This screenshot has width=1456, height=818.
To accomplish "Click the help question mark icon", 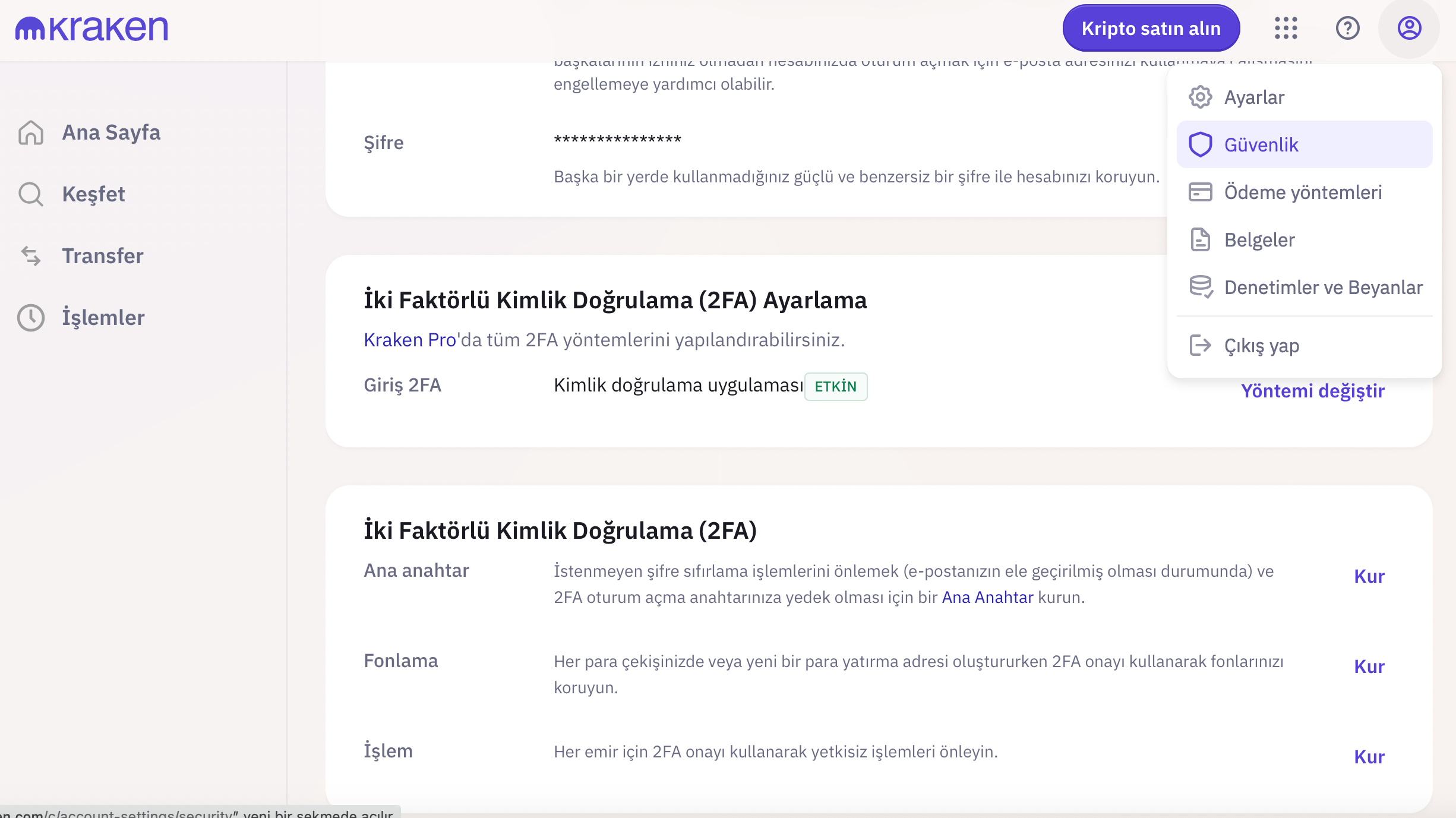I will [1347, 29].
